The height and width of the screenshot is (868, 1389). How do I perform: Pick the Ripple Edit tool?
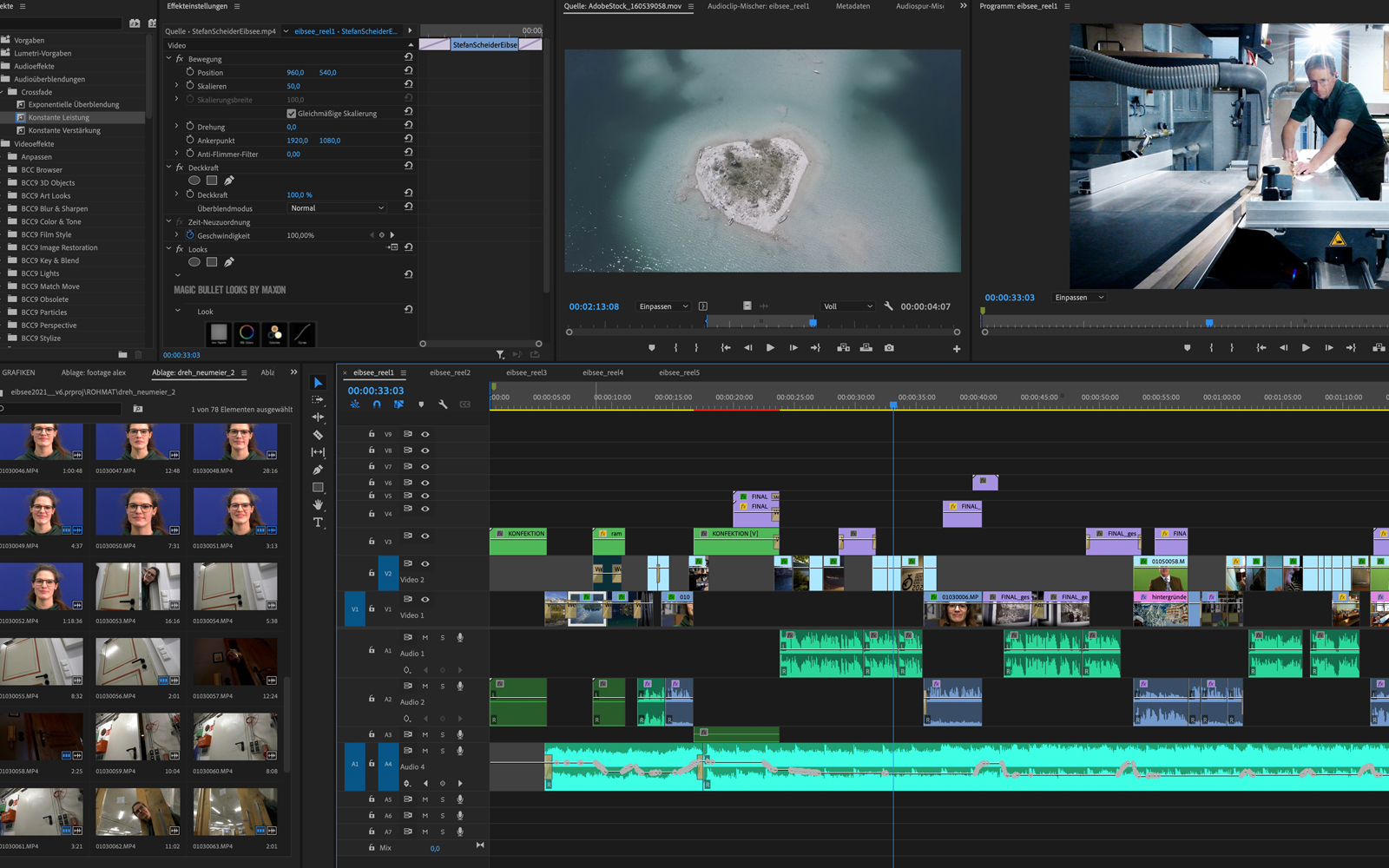click(318, 418)
